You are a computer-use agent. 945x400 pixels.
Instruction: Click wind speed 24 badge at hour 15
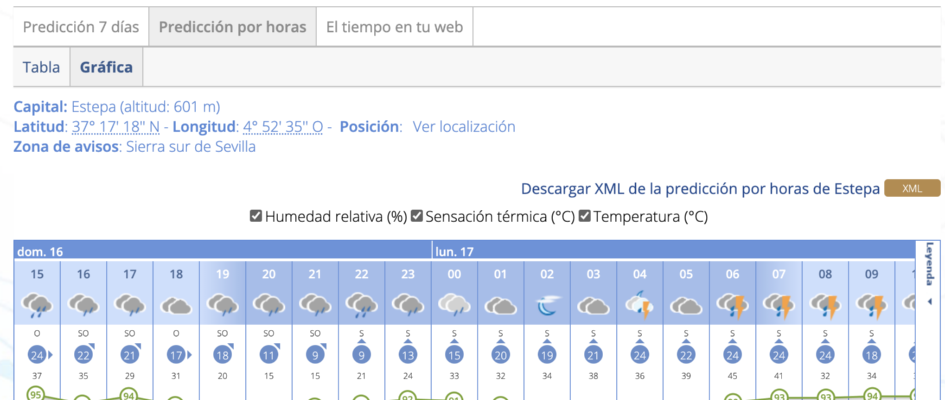pos(37,355)
